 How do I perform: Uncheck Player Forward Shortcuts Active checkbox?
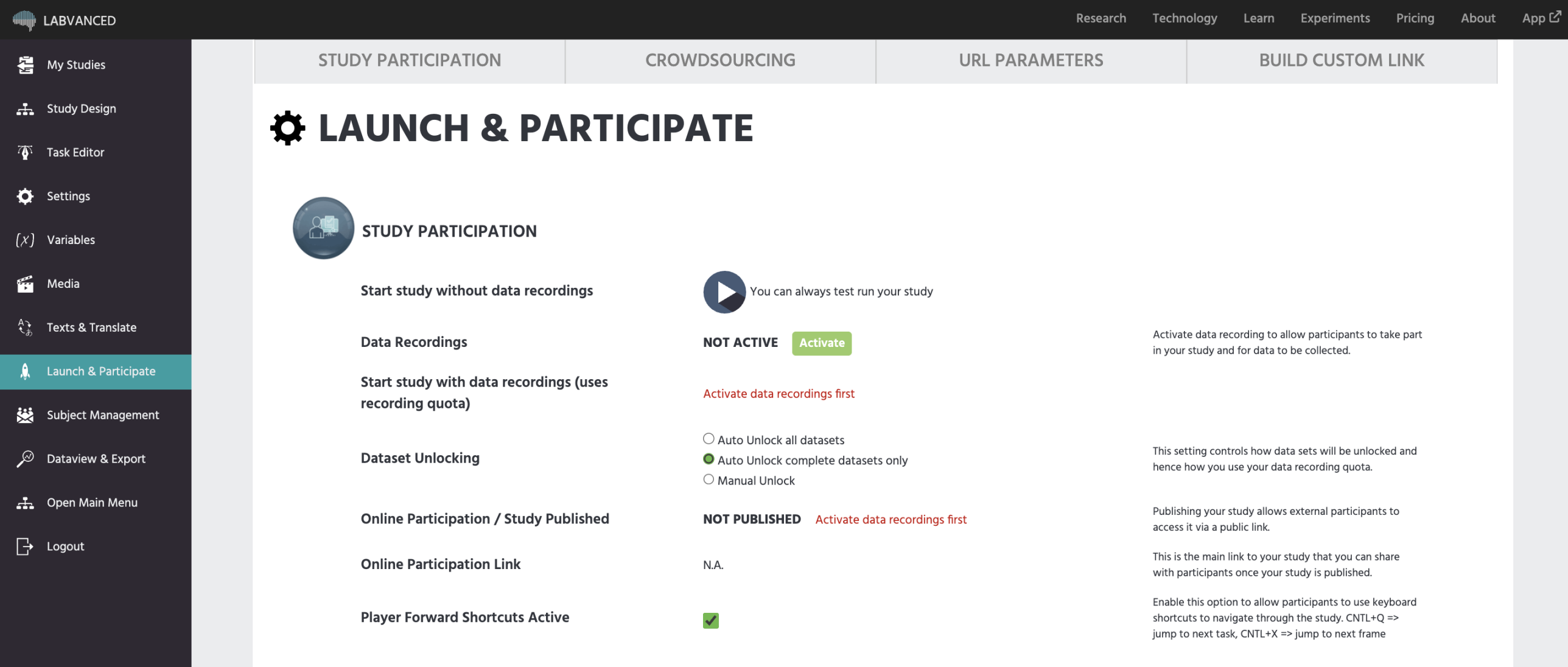[x=710, y=620]
